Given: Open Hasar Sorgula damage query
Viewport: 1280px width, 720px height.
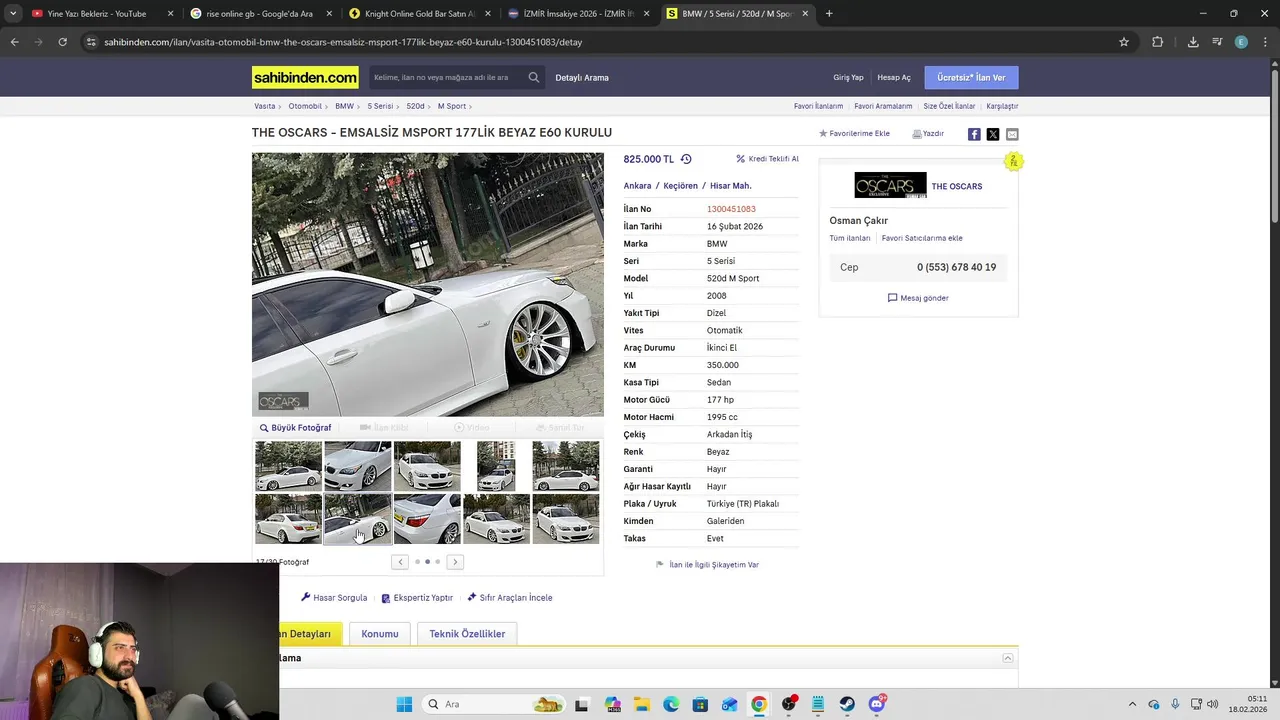Looking at the screenshot, I should click(x=334, y=598).
